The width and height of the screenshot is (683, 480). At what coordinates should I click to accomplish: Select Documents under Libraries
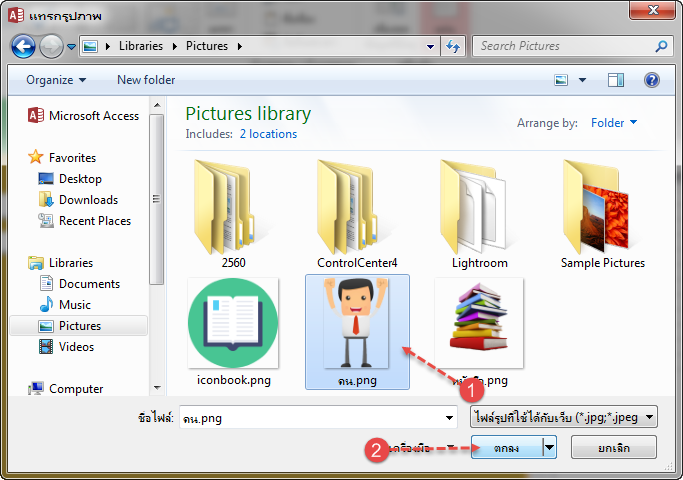pyautogui.click(x=89, y=284)
